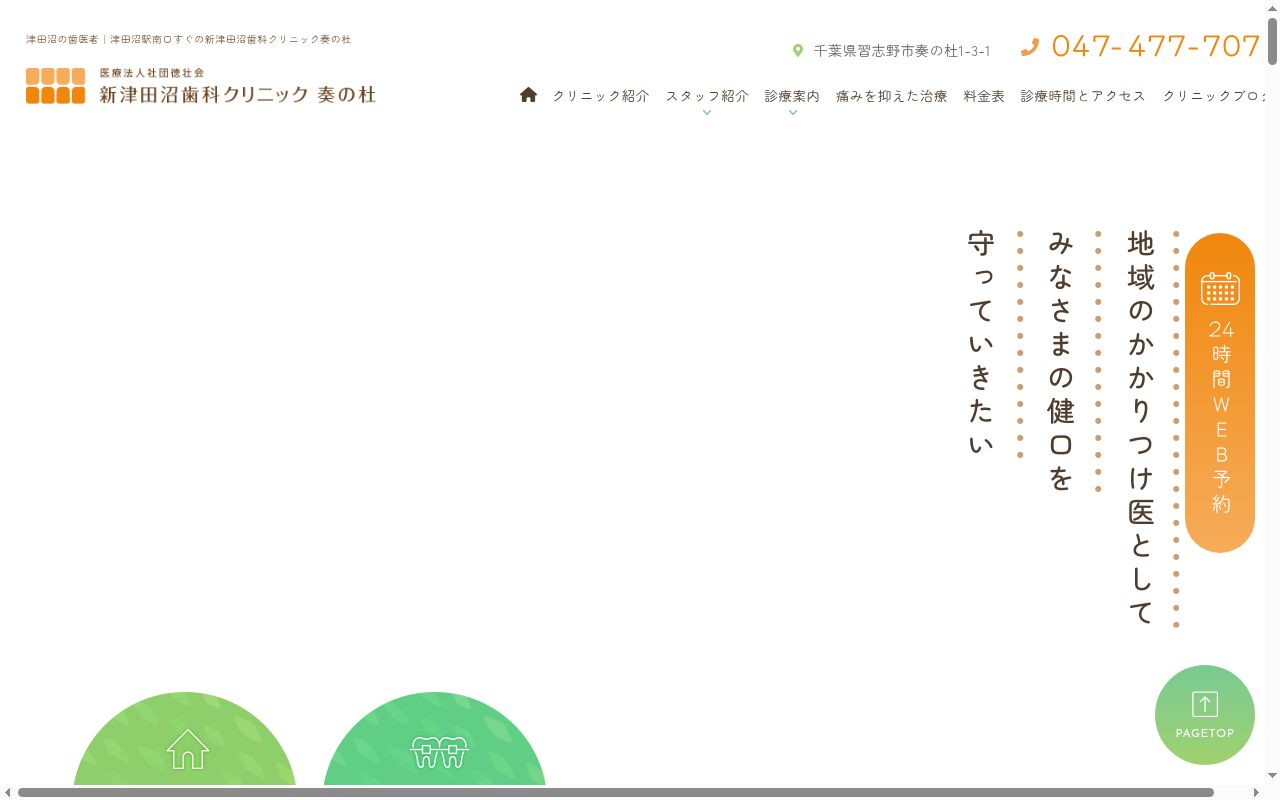Screen dimensions: 1280x800
Task: Open the クリニック紹介 menu item
Action: [601, 96]
